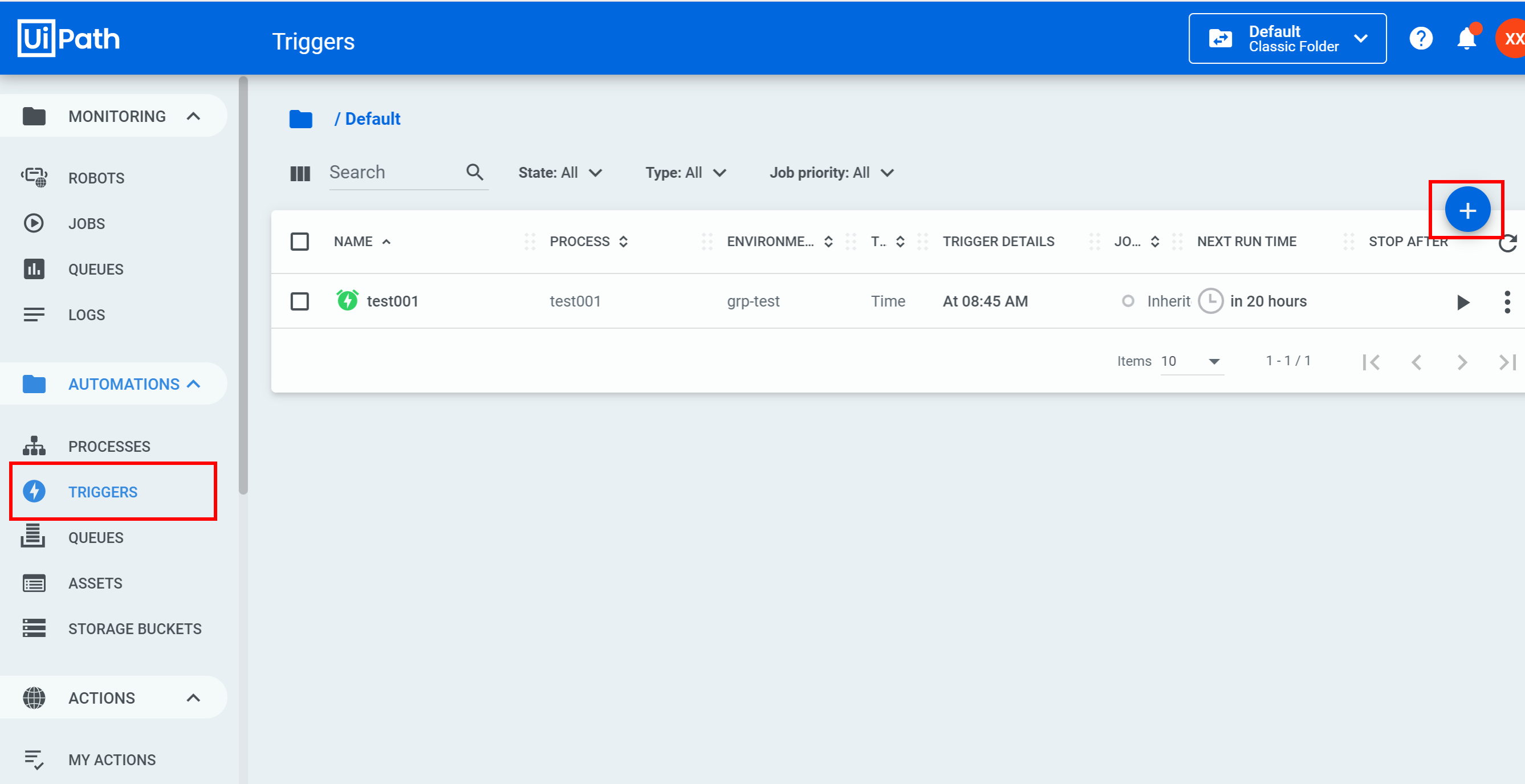Click the Default breadcrumb link

point(372,119)
